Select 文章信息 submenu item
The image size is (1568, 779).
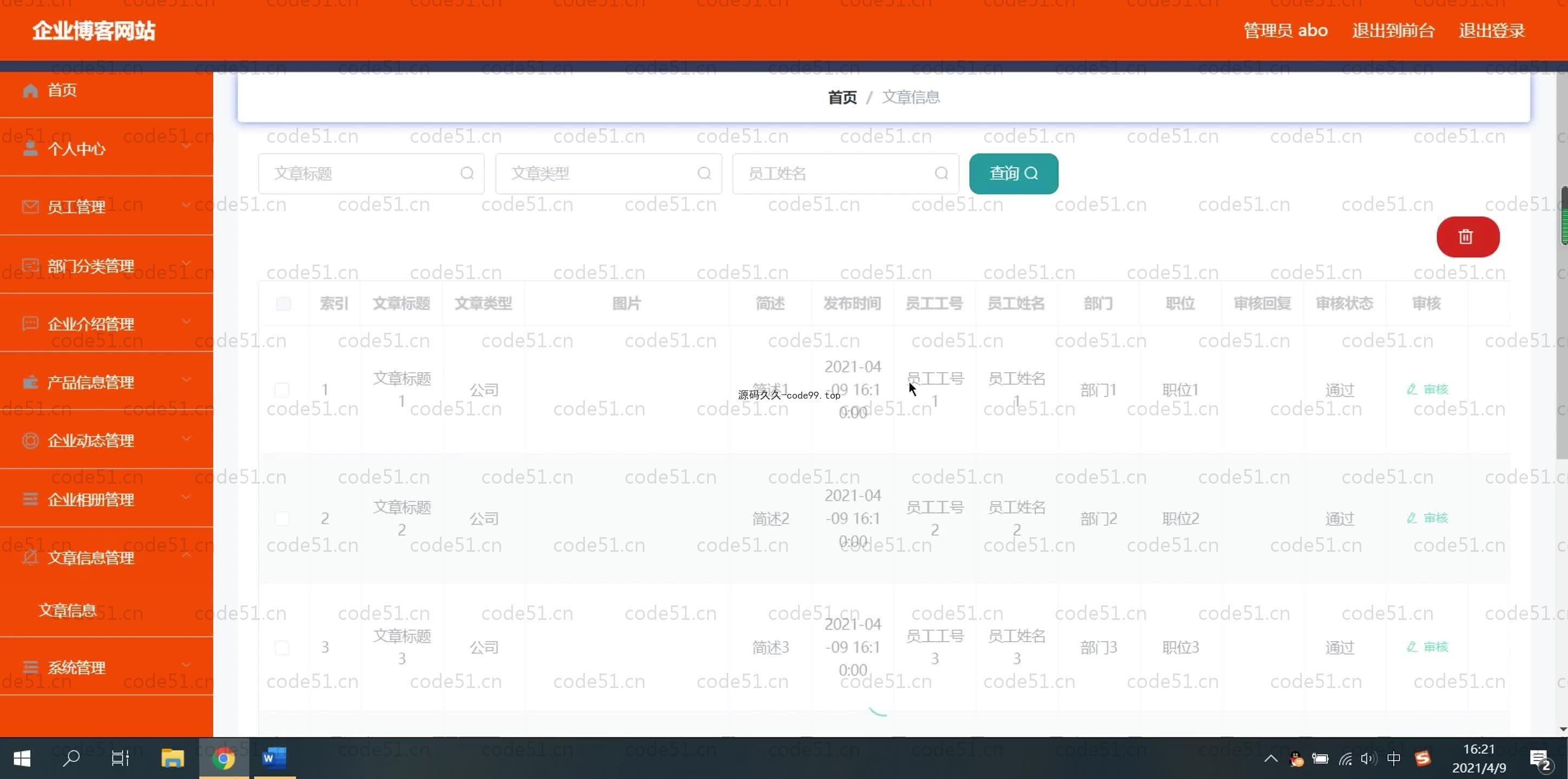click(x=107, y=610)
